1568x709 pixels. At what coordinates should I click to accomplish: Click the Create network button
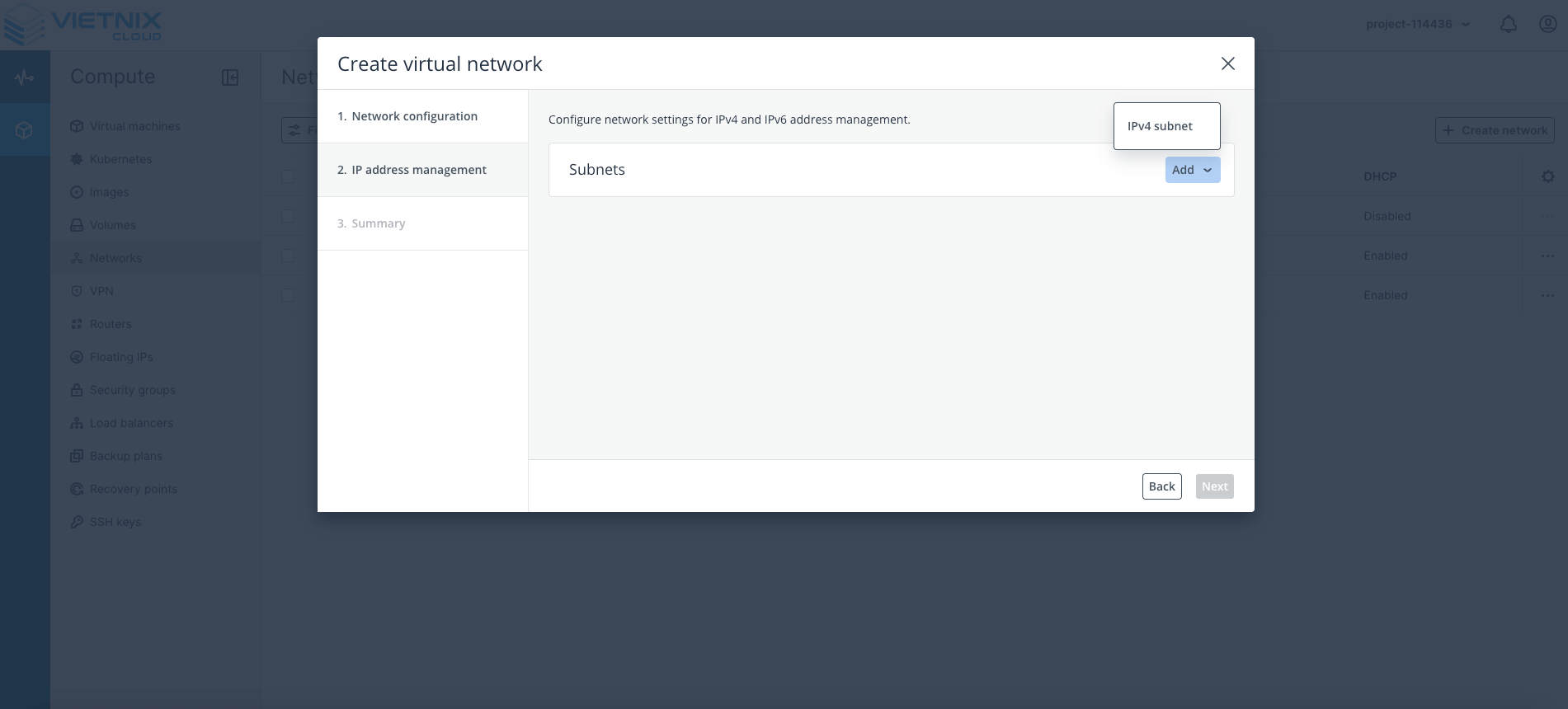pos(1495,130)
